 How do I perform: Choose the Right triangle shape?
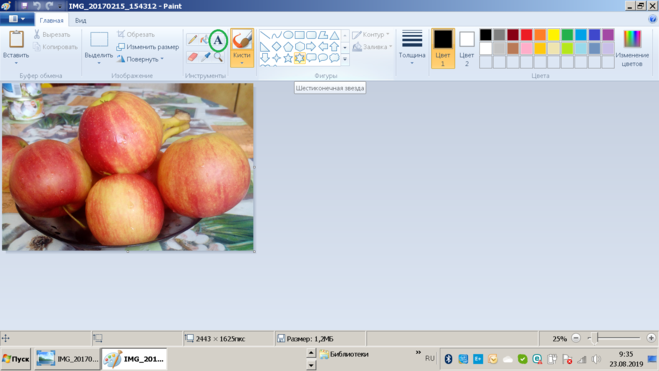[x=265, y=47]
